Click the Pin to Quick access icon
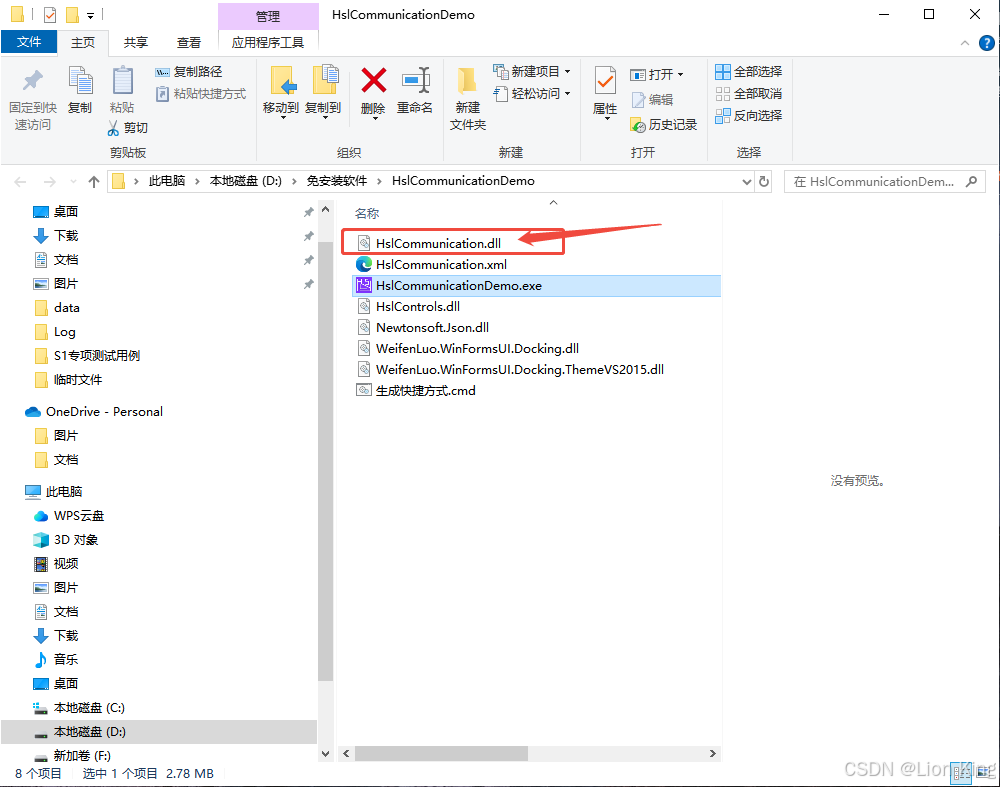The width and height of the screenshot is (1000, 787). [33, 82]
